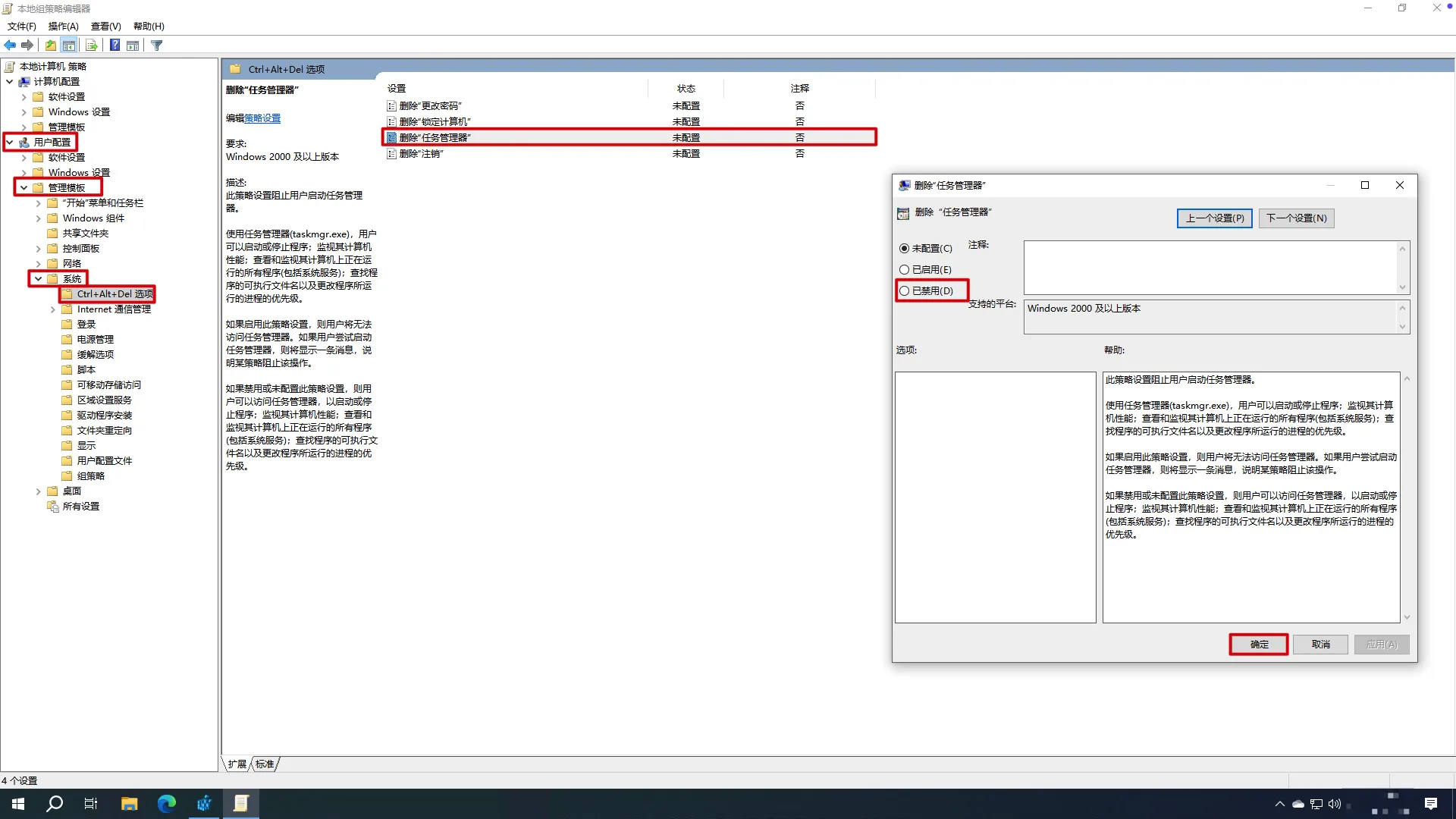Viewport: 1456px width, 819px height.
Task: Switch to the 标准 tab
Action: (265, 764)
